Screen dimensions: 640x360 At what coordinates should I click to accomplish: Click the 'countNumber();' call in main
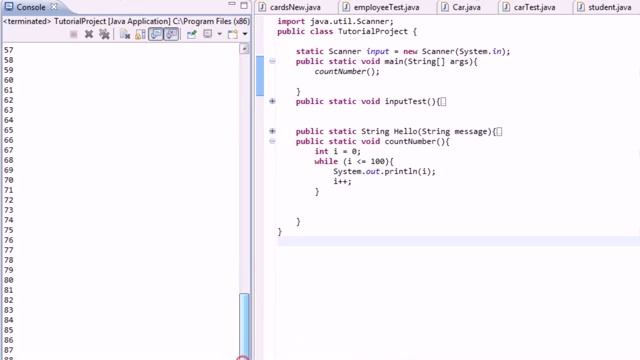click(x=347, y=71)
